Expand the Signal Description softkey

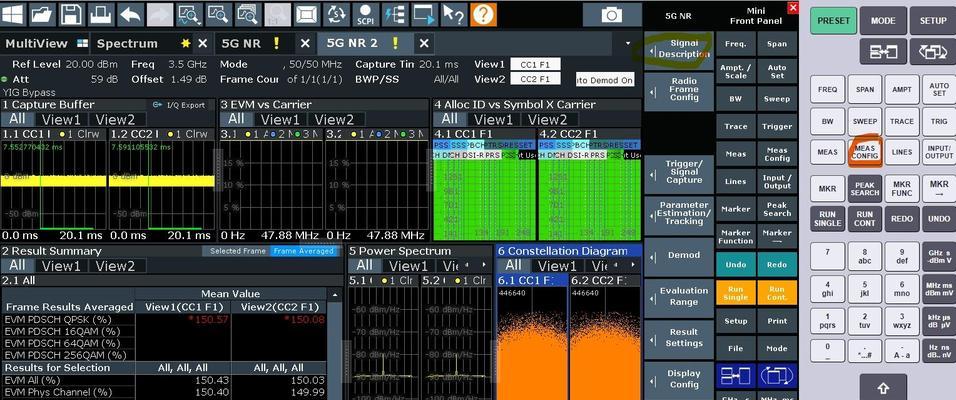coord(679,49)
